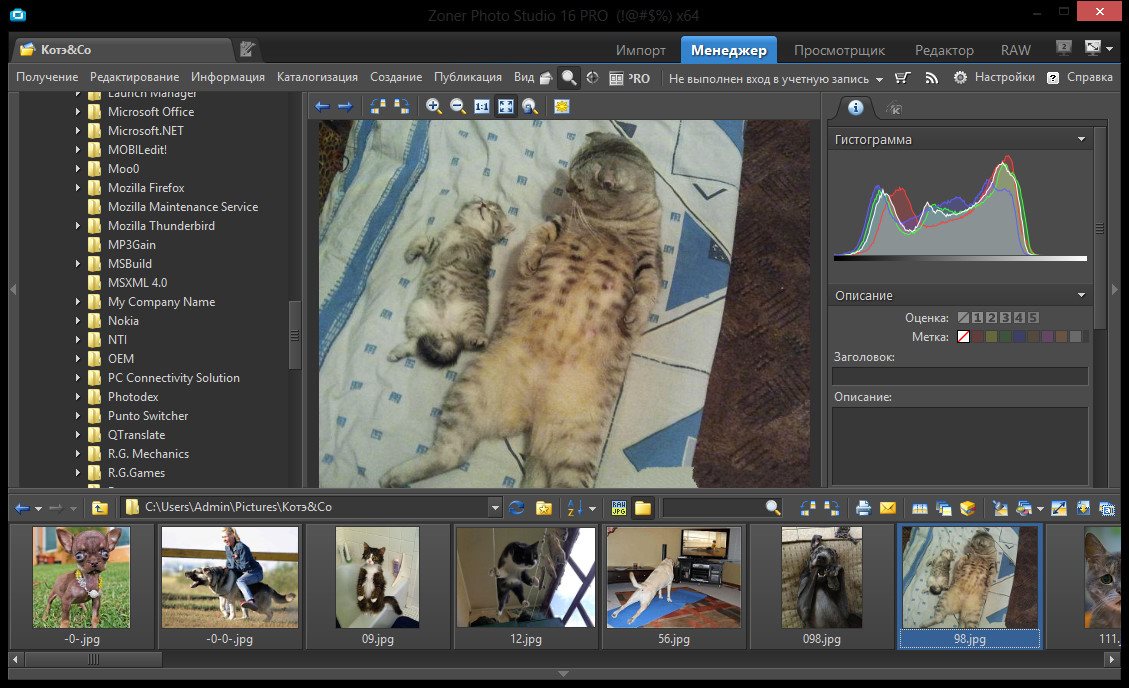The height and width of the screenshot is (688, 1129).
Task: Clear rating with the slashed box
Action: point(964,318)
